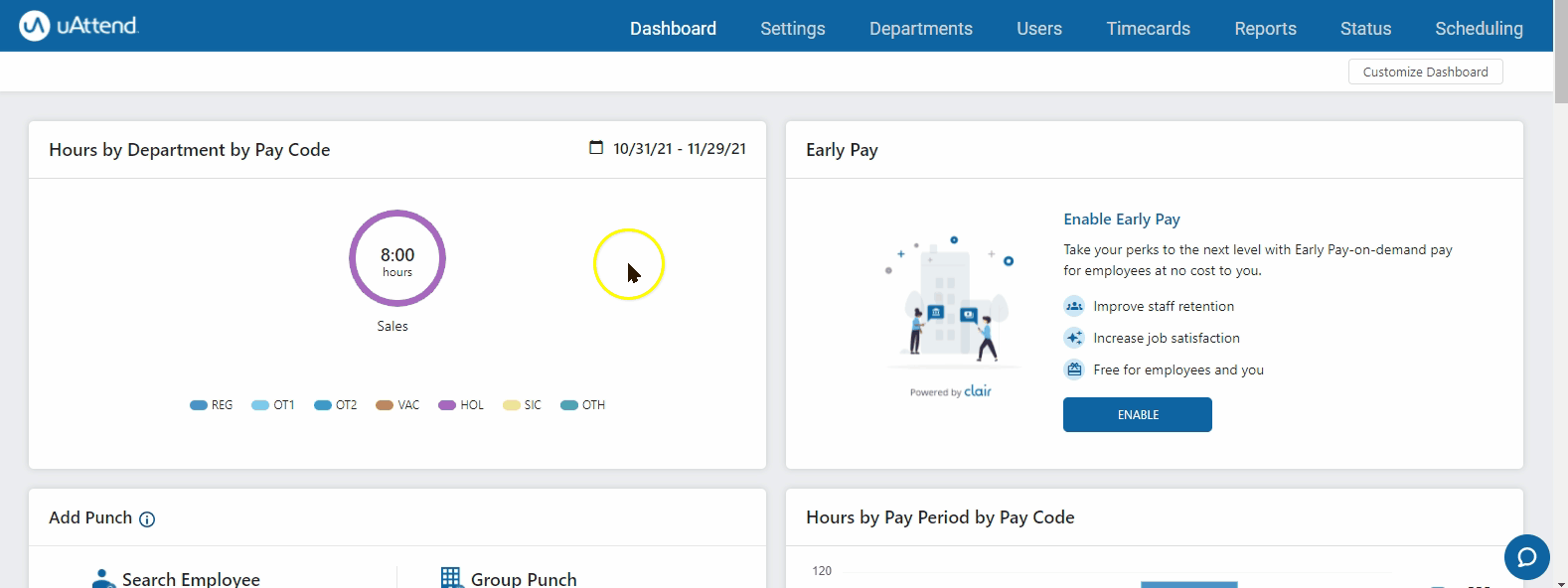The height and width of the screenshot is (588, 1568).
Task: Click Improve staff retention text
Action: click(x=1164, y=307)
